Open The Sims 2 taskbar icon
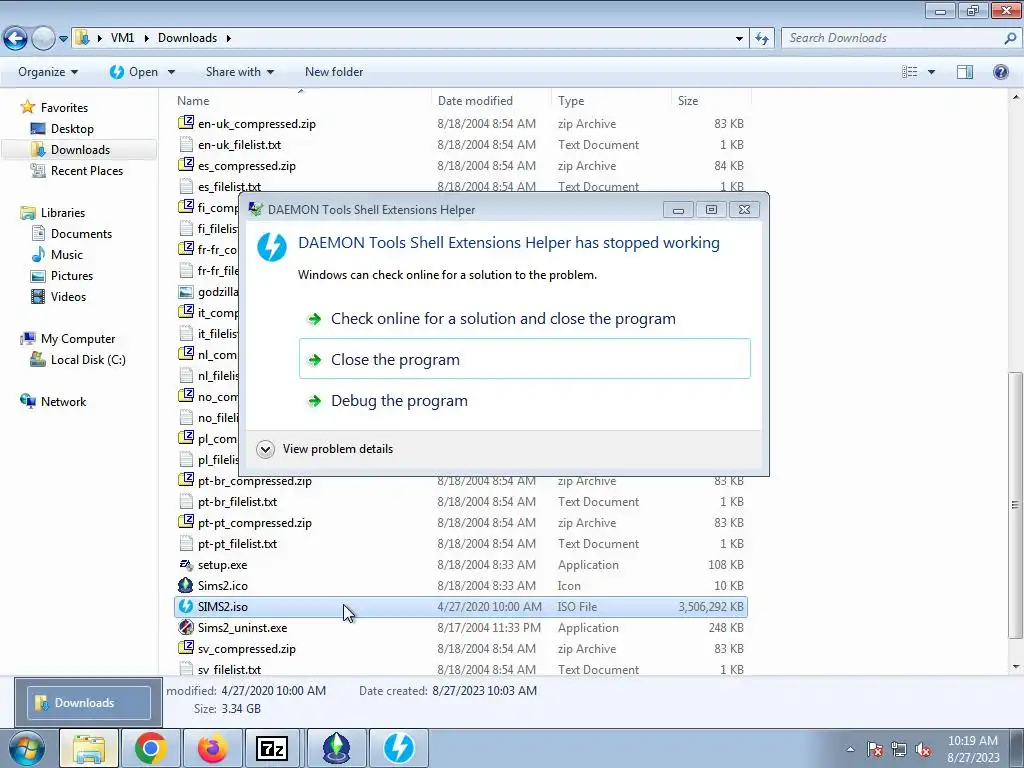 tap(336, 748)
